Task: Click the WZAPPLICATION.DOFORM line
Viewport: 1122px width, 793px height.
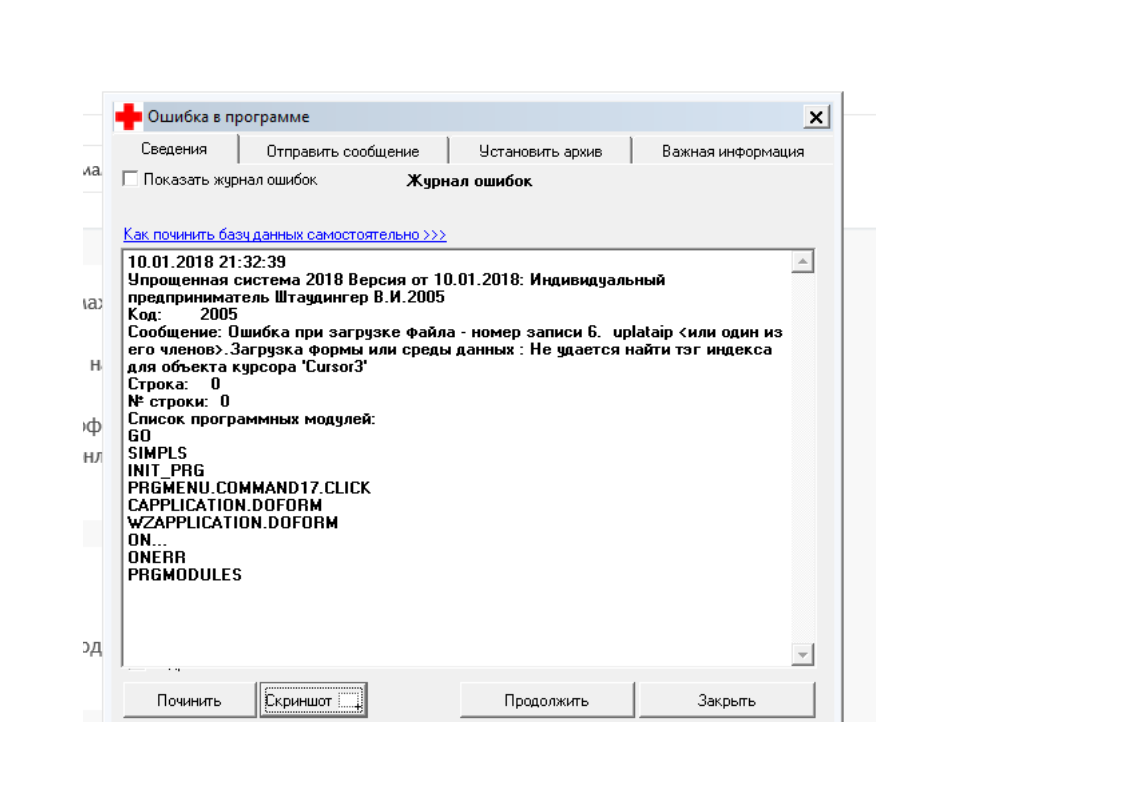Action: [x=233, y=522]
